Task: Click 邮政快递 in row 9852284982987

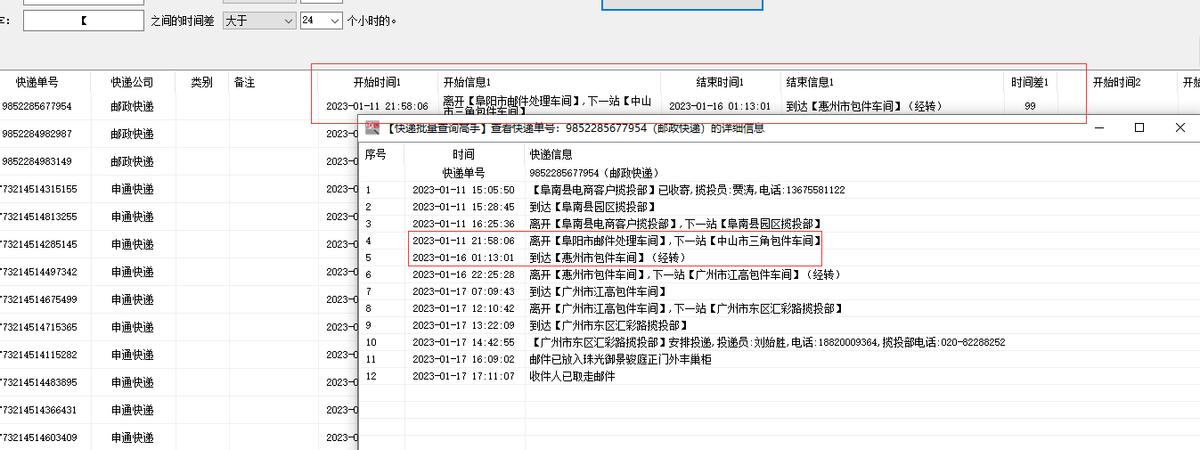Action: (x=132, y=134)
